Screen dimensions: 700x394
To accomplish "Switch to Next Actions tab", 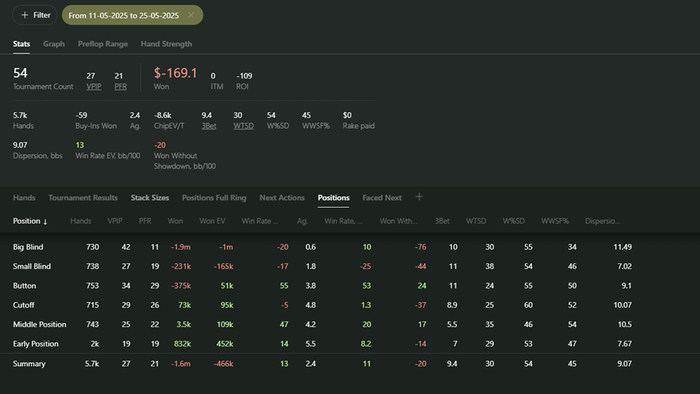I will click(x=282, y=198).
